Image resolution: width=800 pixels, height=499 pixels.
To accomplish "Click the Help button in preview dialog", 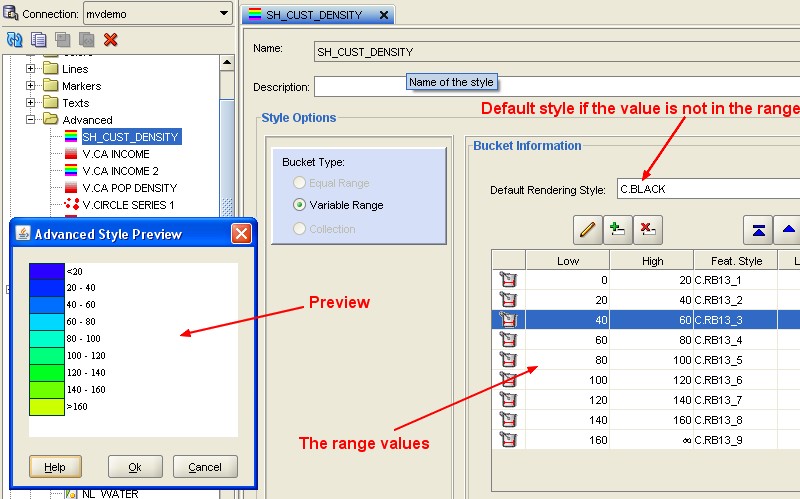I will click(x=55, y=467).
